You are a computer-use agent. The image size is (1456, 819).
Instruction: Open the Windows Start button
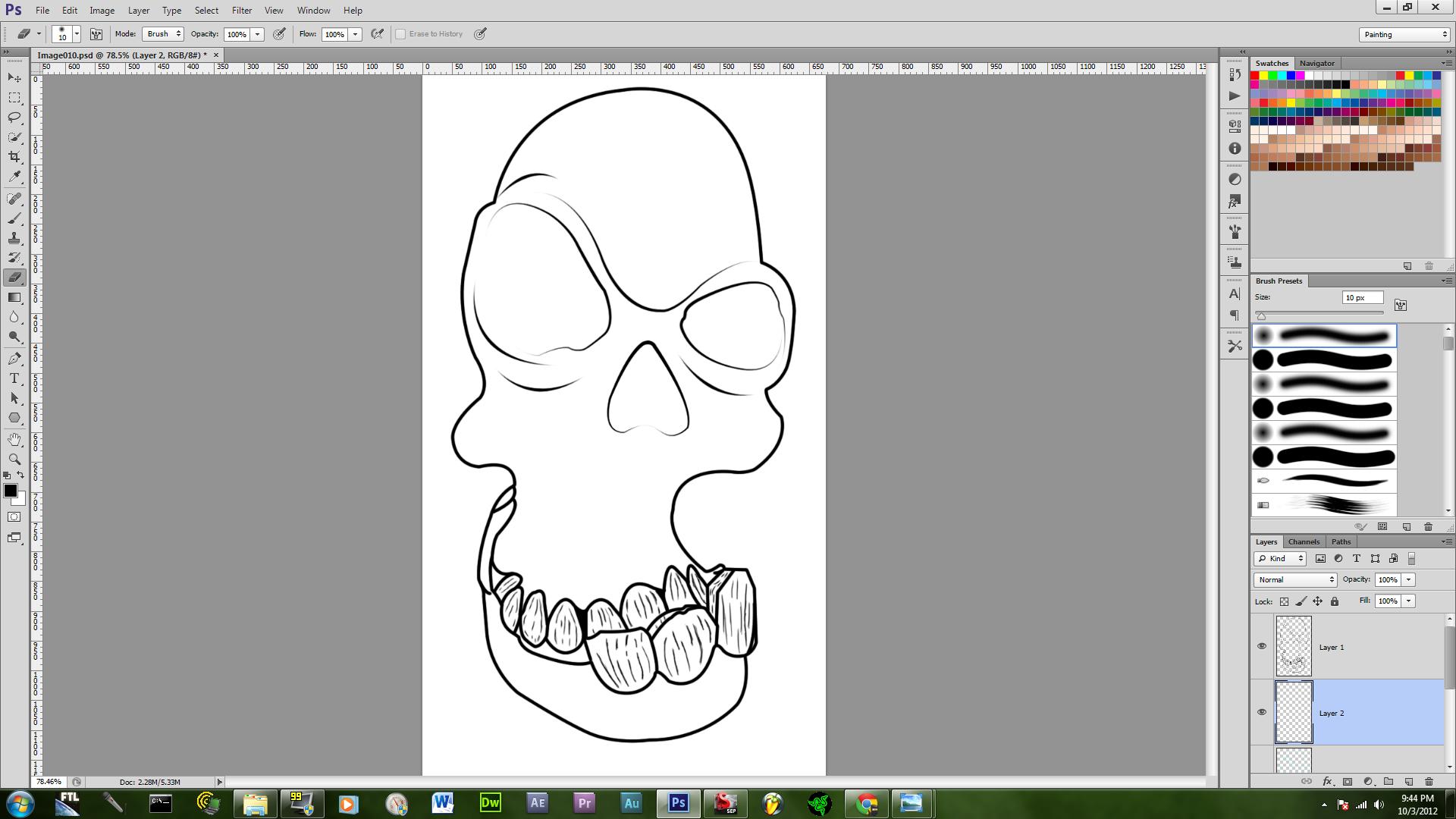(x=20, y=804)
